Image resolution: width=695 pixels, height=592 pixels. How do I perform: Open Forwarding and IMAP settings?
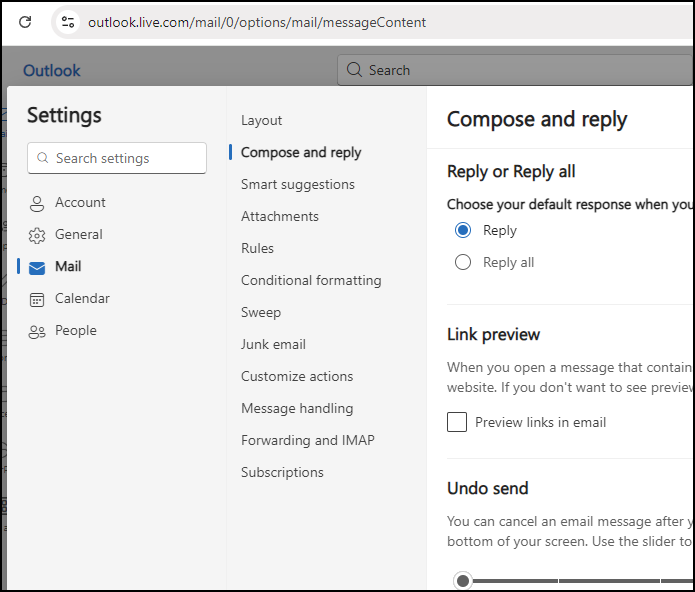coord(308,440)
